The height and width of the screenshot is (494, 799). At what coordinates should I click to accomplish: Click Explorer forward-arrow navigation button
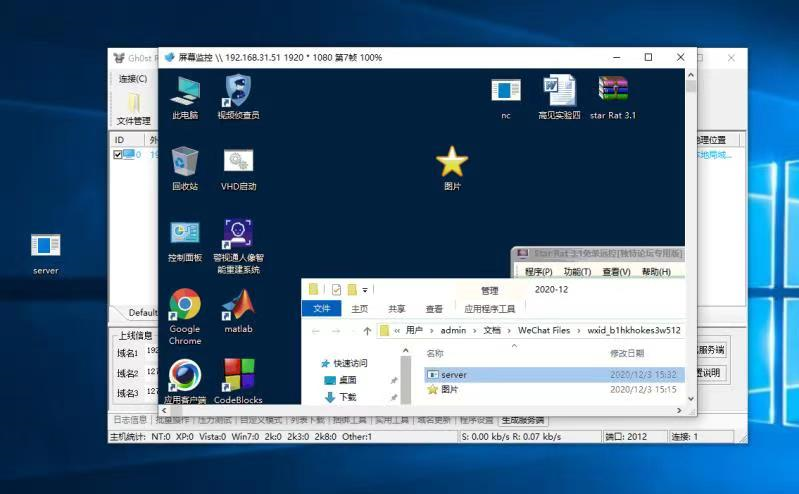pyautogui.click(x=336, y=331)
